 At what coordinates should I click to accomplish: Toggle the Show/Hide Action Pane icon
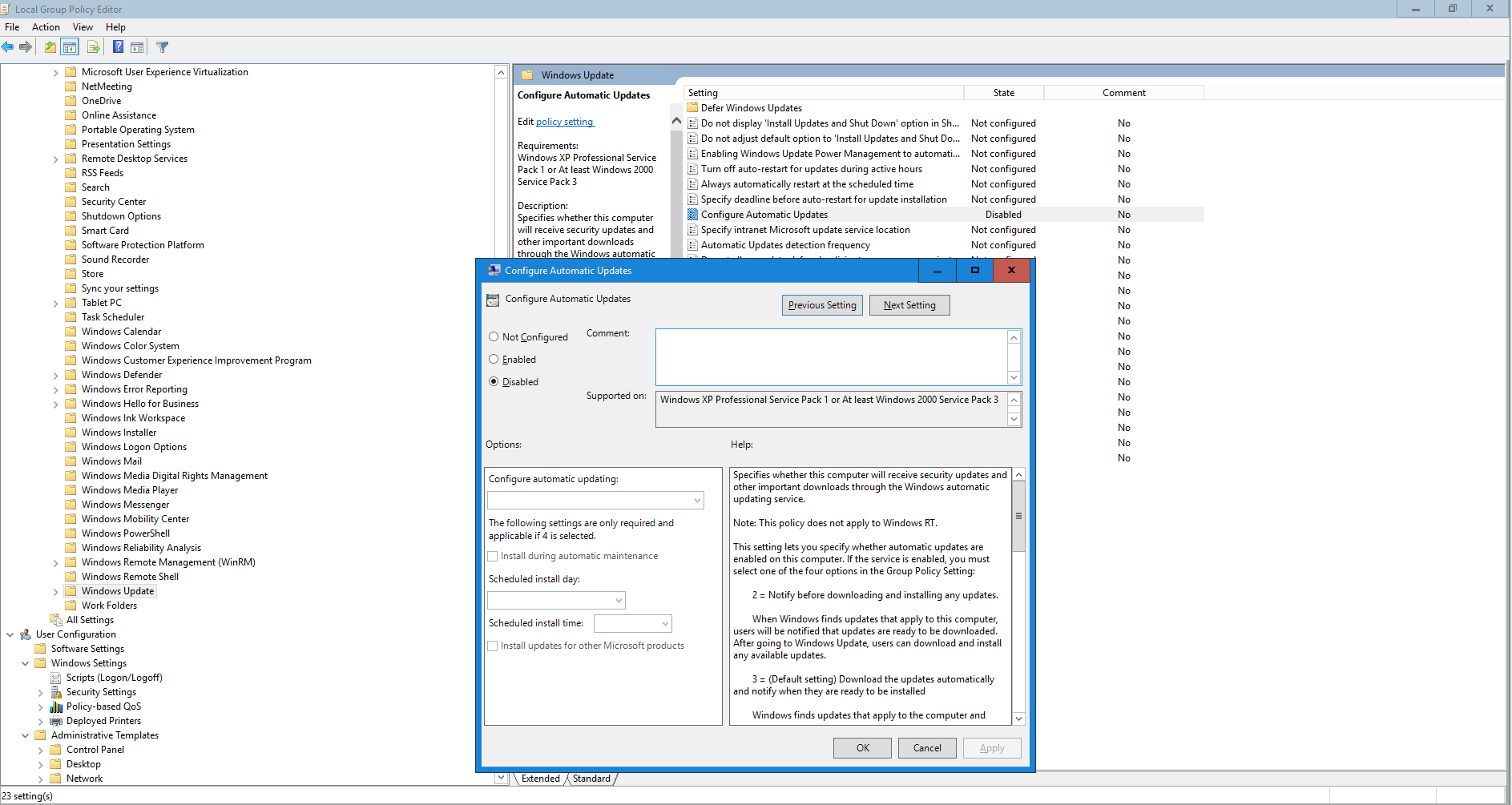tap(137, 47)
